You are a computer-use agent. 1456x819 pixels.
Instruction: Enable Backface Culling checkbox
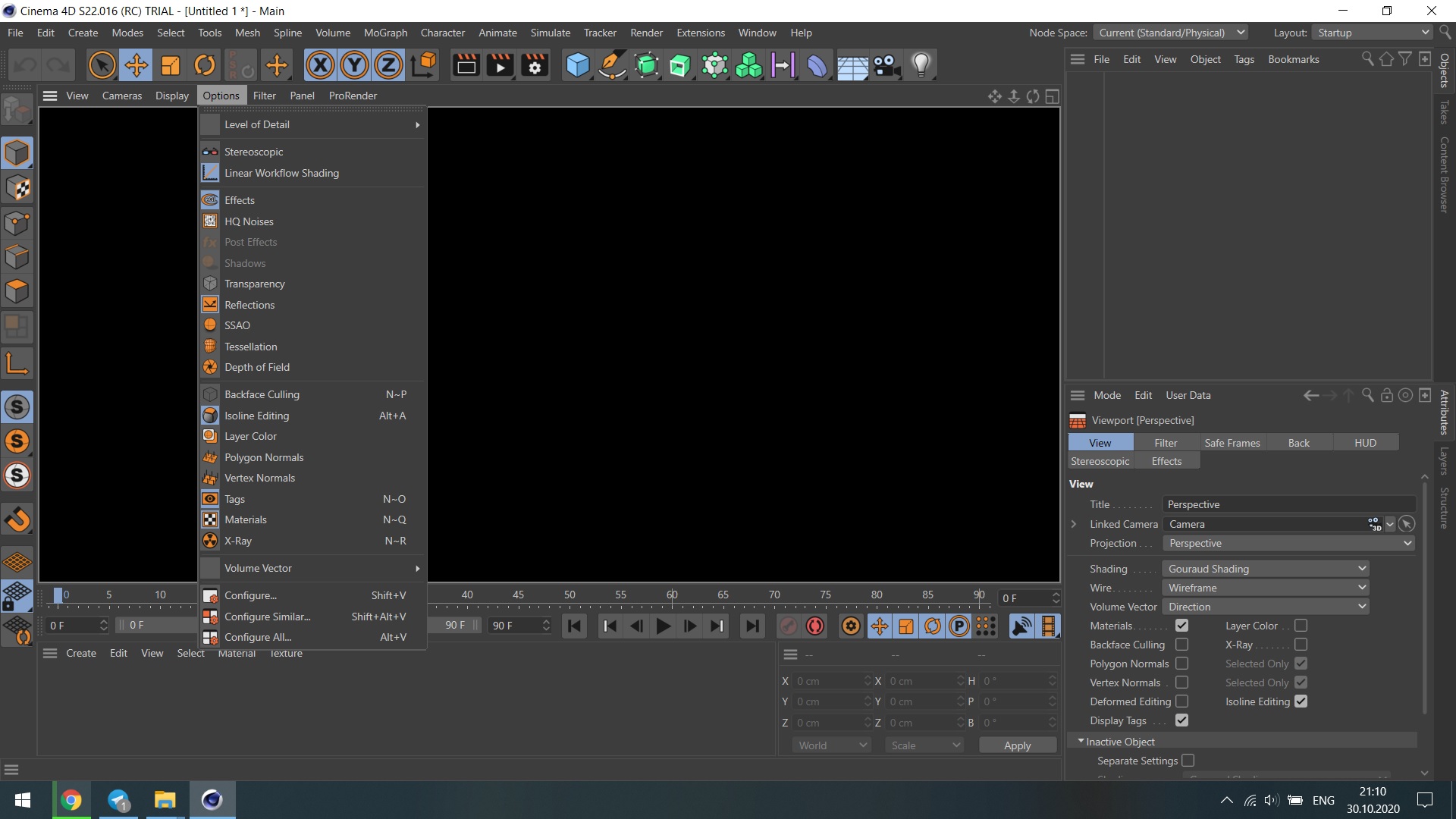(1181, 645)
